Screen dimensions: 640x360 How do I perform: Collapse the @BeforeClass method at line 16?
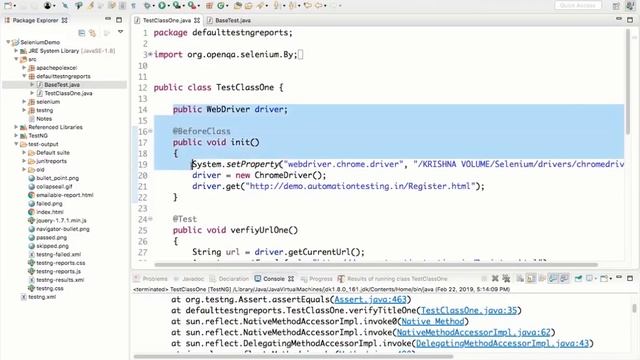pos(150,131)
